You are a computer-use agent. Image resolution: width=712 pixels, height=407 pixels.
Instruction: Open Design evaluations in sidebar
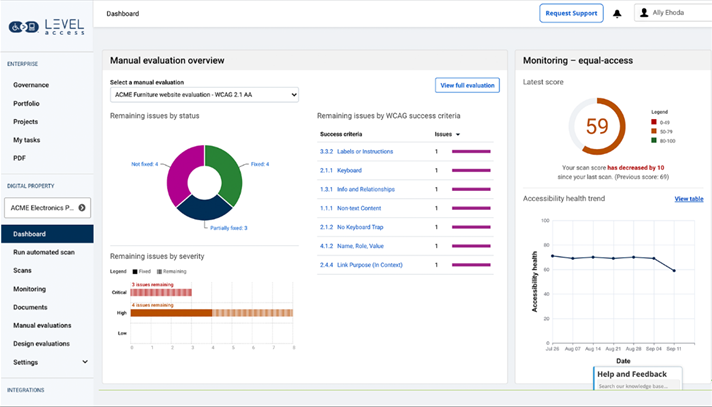coord(41,343)
